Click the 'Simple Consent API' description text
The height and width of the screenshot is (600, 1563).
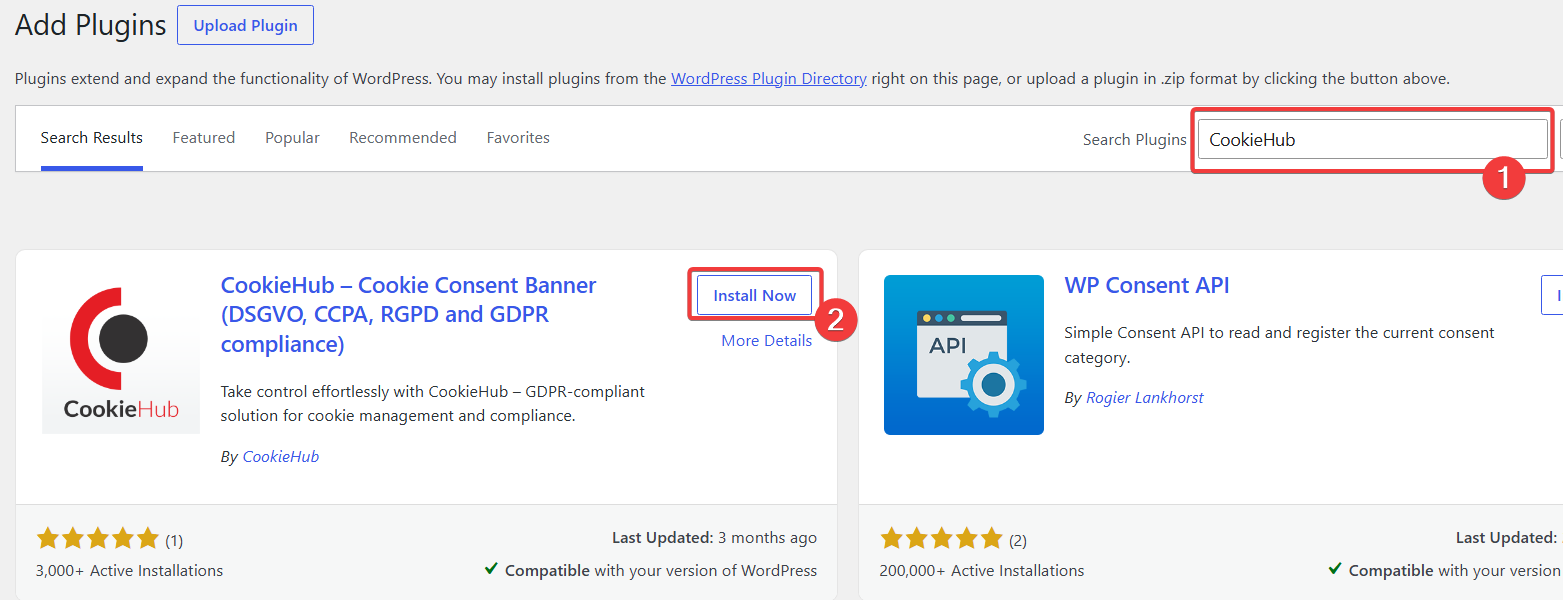1279,344
